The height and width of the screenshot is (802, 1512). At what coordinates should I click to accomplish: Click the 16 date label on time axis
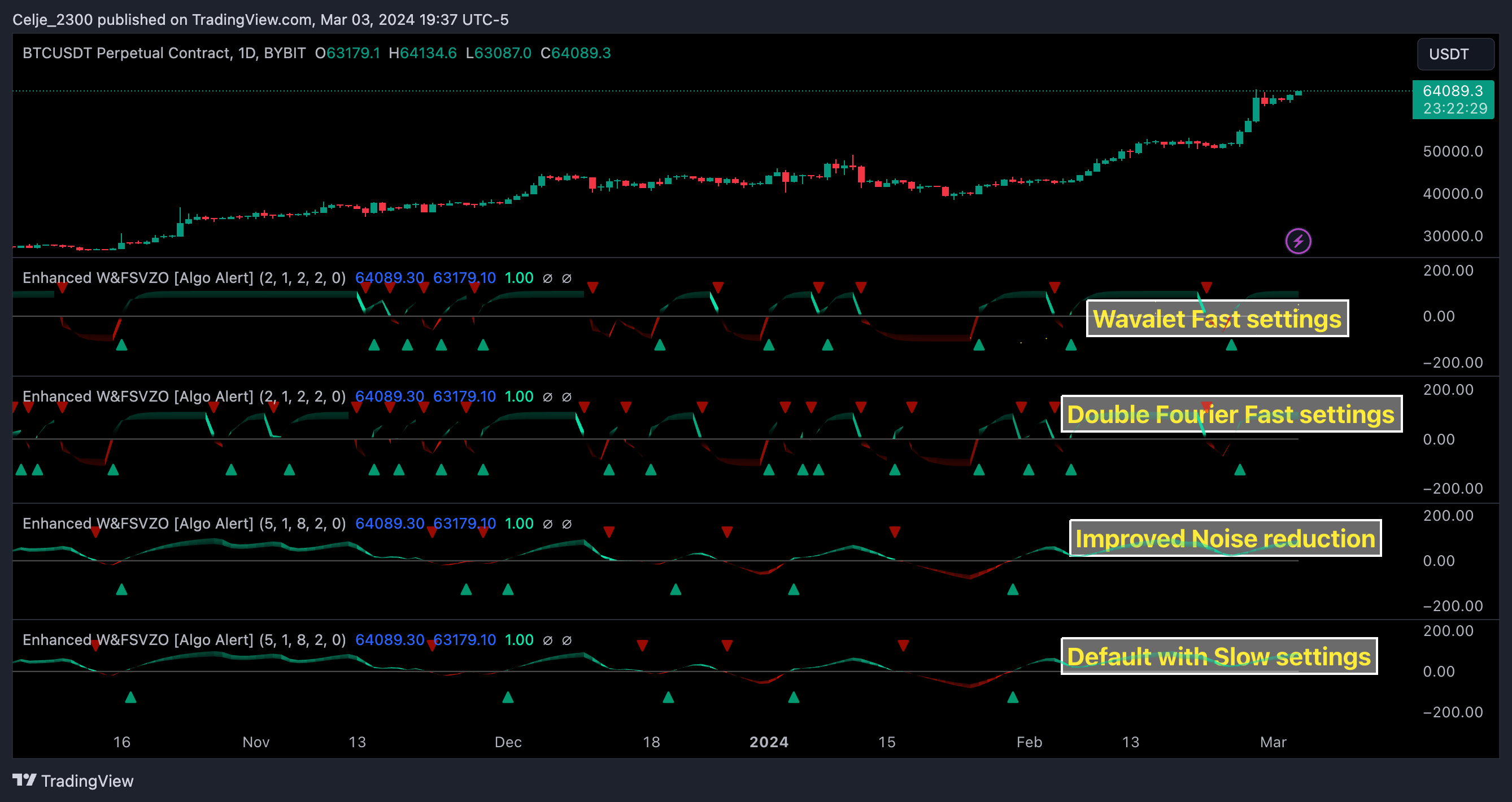pos(121,742)
